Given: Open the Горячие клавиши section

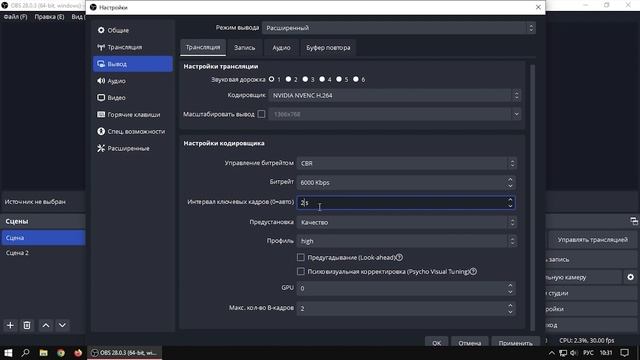Looking at the screenshot, I should 133,115.
